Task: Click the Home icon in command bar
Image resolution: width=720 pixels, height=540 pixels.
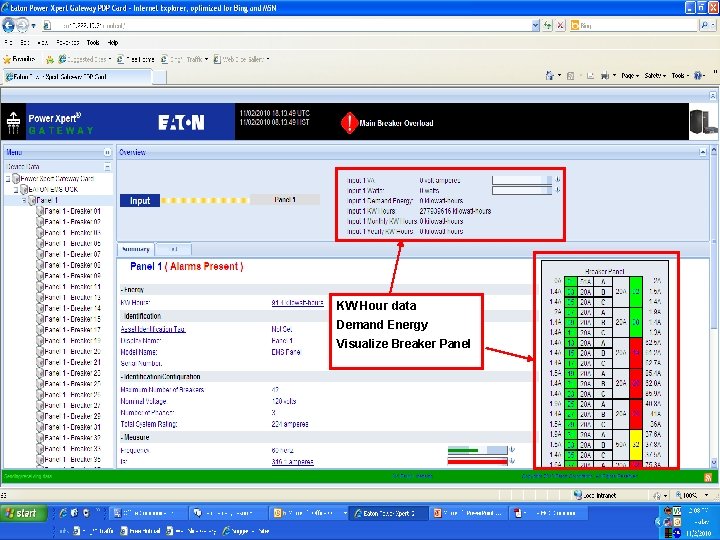Action: 549,76
